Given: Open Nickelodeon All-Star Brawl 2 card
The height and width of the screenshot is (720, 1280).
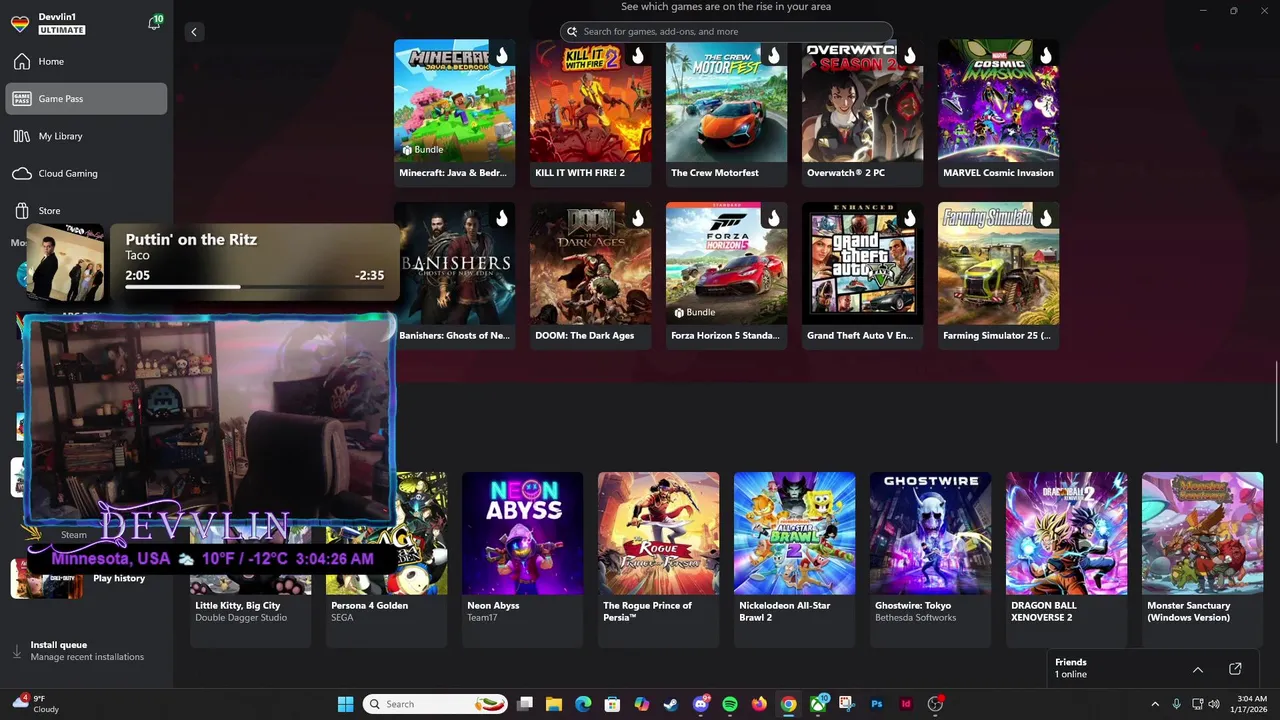Looking at the screenshot, I should click(795, 559).
